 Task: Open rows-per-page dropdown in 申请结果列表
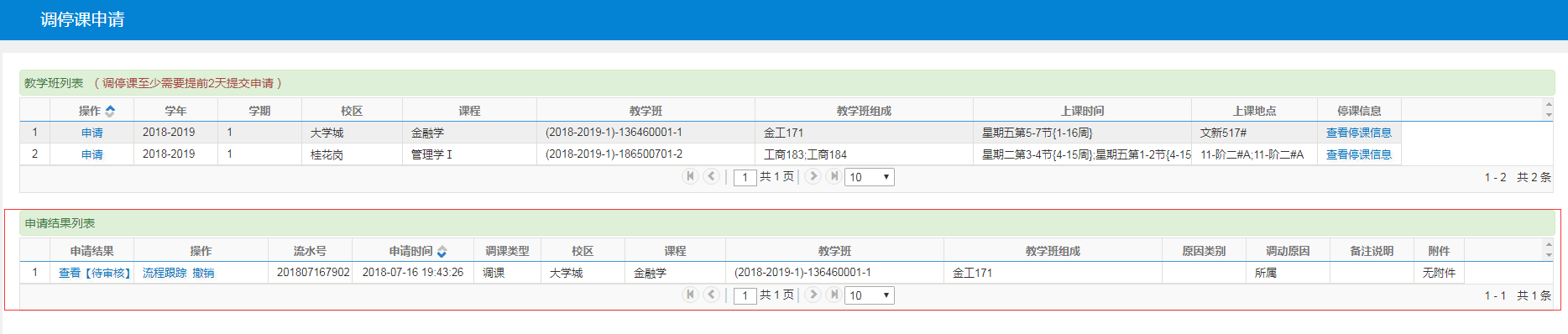point(870,295)
